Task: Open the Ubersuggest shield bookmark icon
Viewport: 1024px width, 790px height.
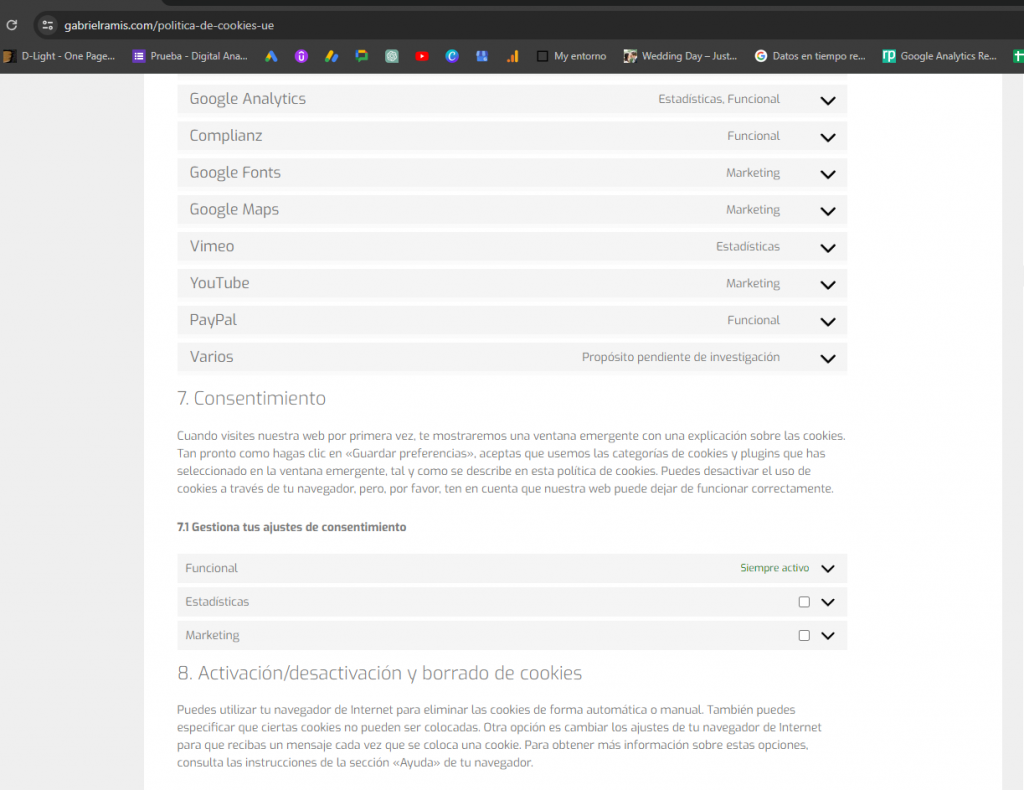Action: click(301, 57)
